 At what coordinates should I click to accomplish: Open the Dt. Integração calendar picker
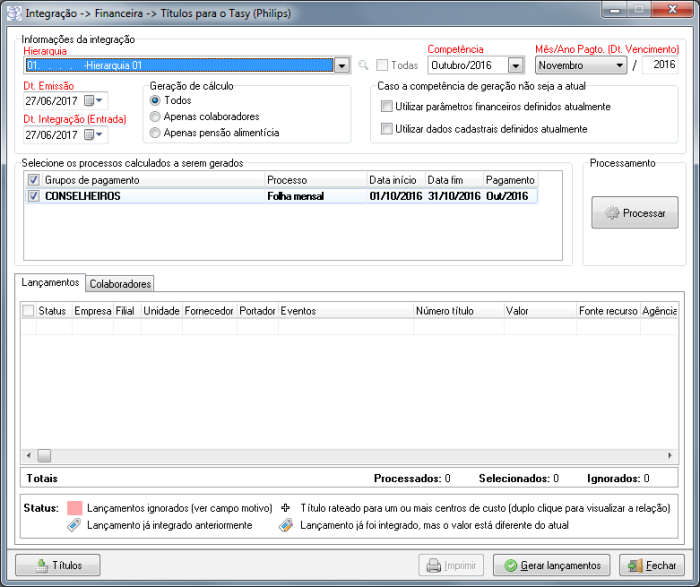point(94,135)
